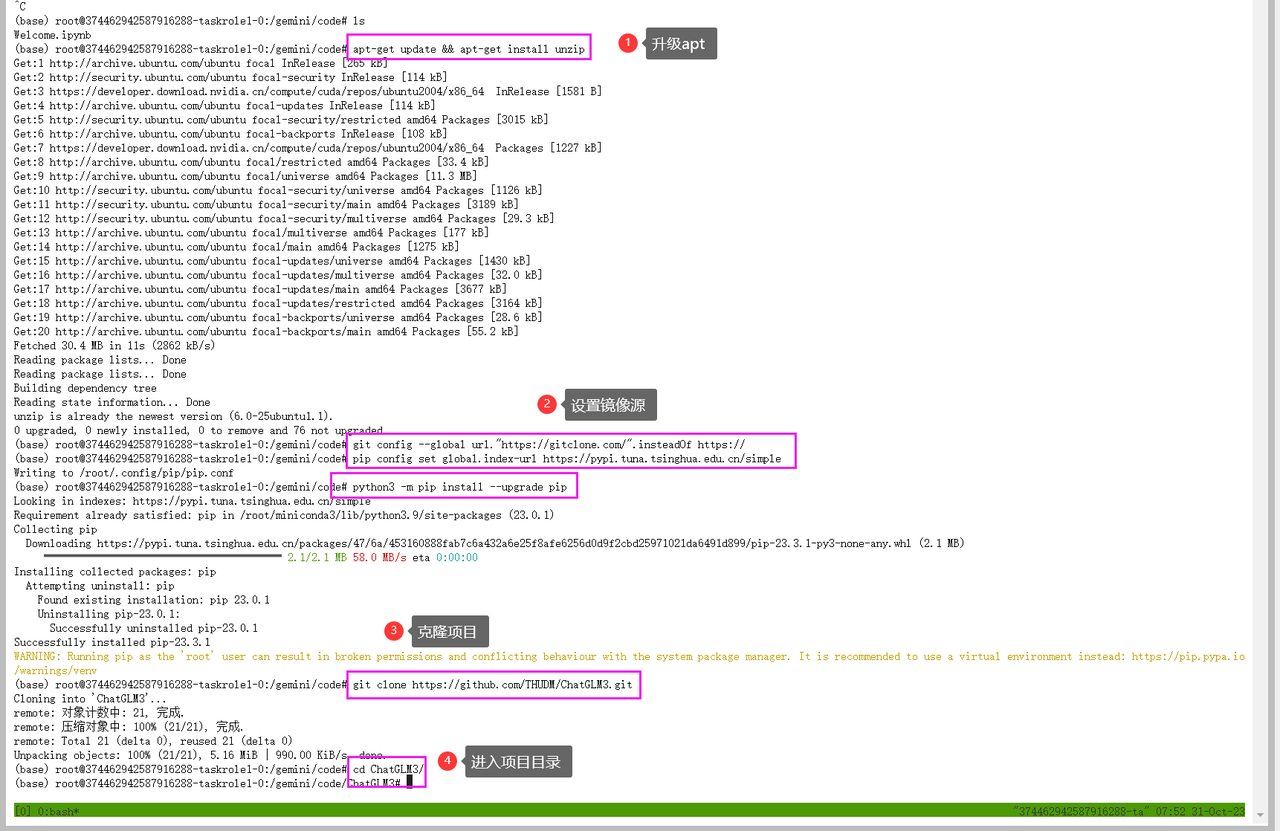Select the 'Get:19' focal-backports/universe [28.6 kB] line
Image resolution: width=1280 pixels, height=831 pixels.
pos(278,317)
